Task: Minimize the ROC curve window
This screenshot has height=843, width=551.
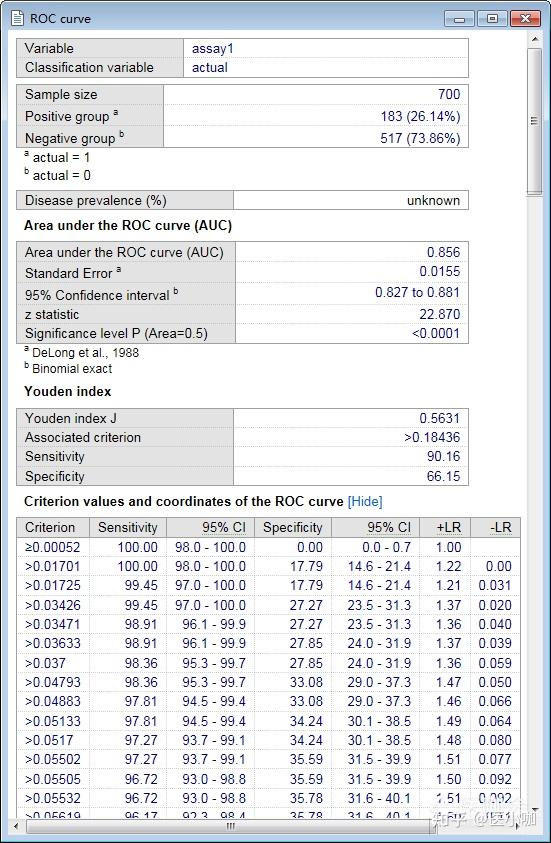Action: (460, 19)
